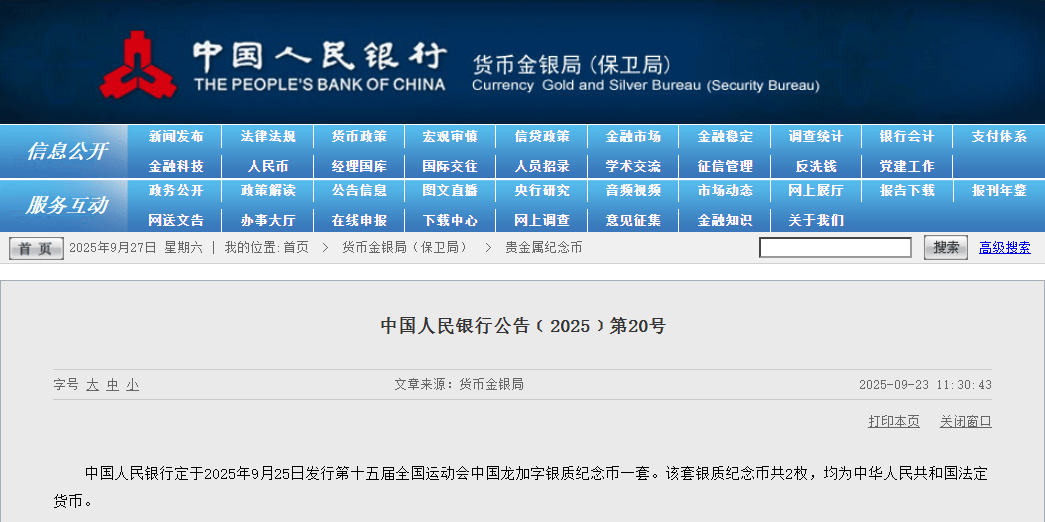Open 银行会计 menu entry

(907, 137)
